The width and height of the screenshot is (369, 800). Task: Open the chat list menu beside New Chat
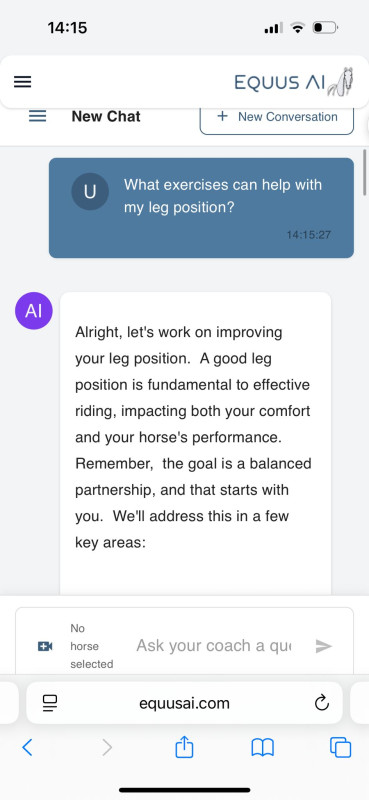click(37, 116)
